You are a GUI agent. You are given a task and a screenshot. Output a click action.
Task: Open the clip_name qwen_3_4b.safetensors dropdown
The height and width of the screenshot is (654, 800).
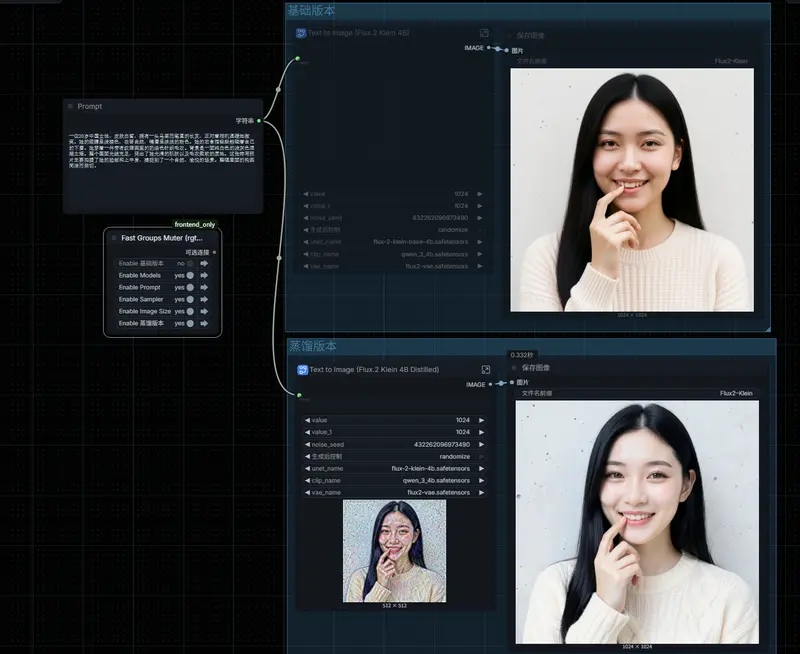click(394, 480)
